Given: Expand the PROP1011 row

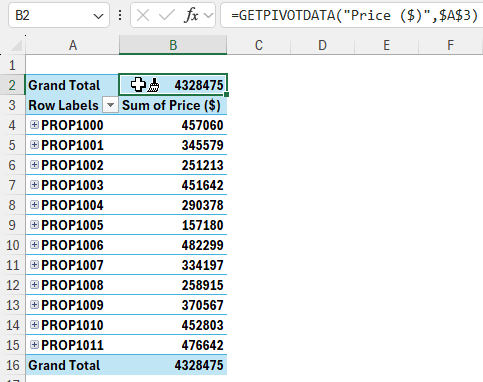Looking at the screenshot, I should pos(34,345).
